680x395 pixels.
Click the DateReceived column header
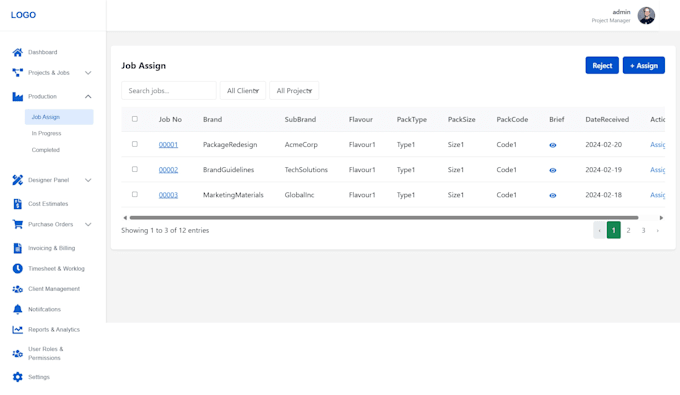(x=607, y=120)
